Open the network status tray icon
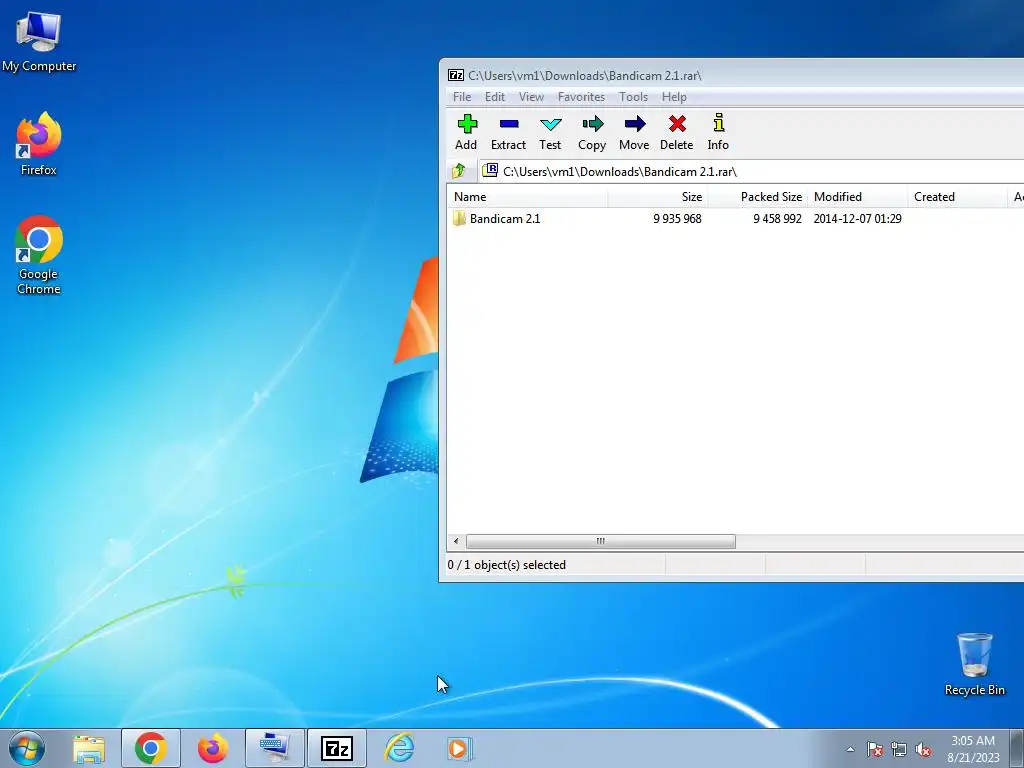Screen dimensions: 1024x768 click(899, 749)
